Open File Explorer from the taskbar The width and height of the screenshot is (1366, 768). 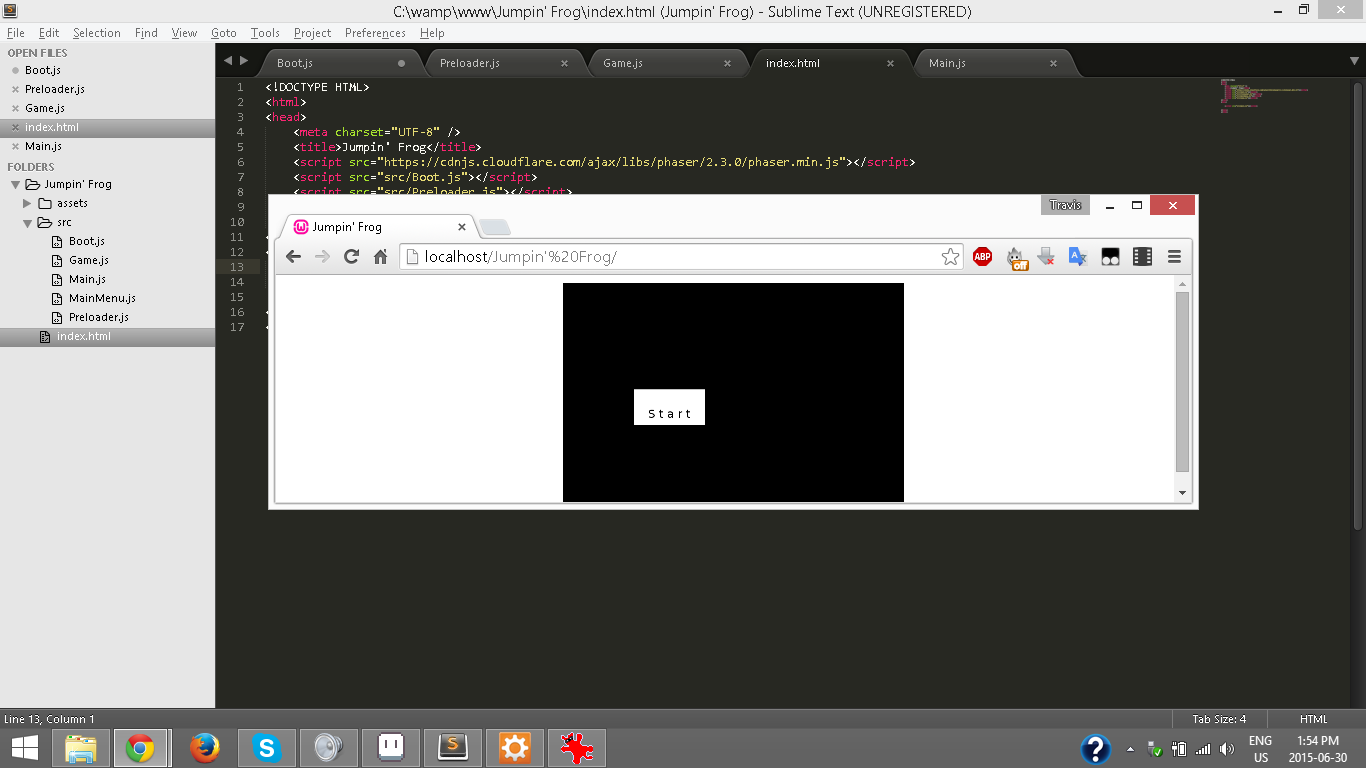[80, 748]
